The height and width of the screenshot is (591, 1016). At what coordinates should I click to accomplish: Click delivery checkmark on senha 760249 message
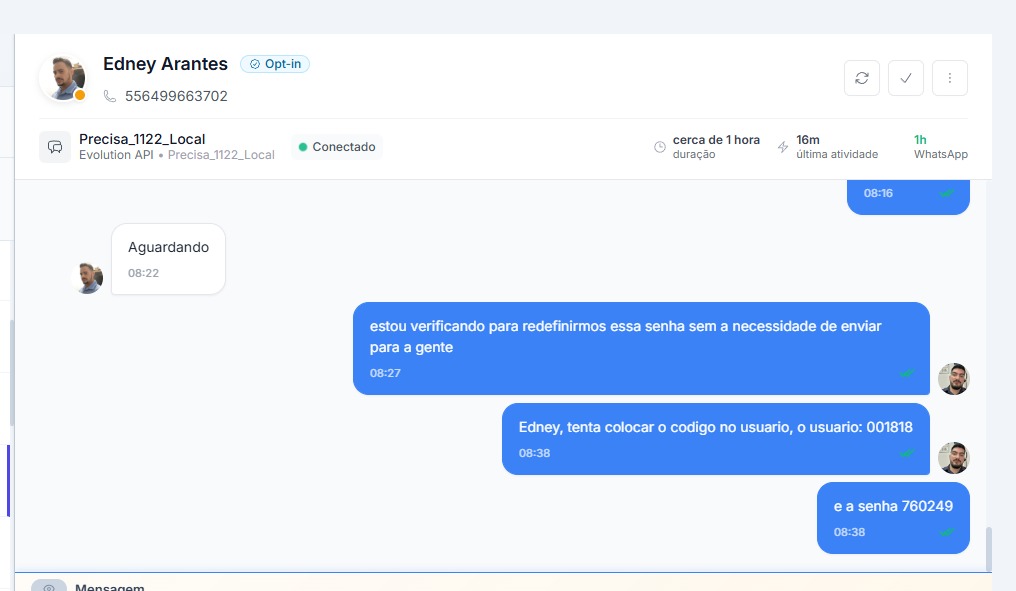point(946,532)
